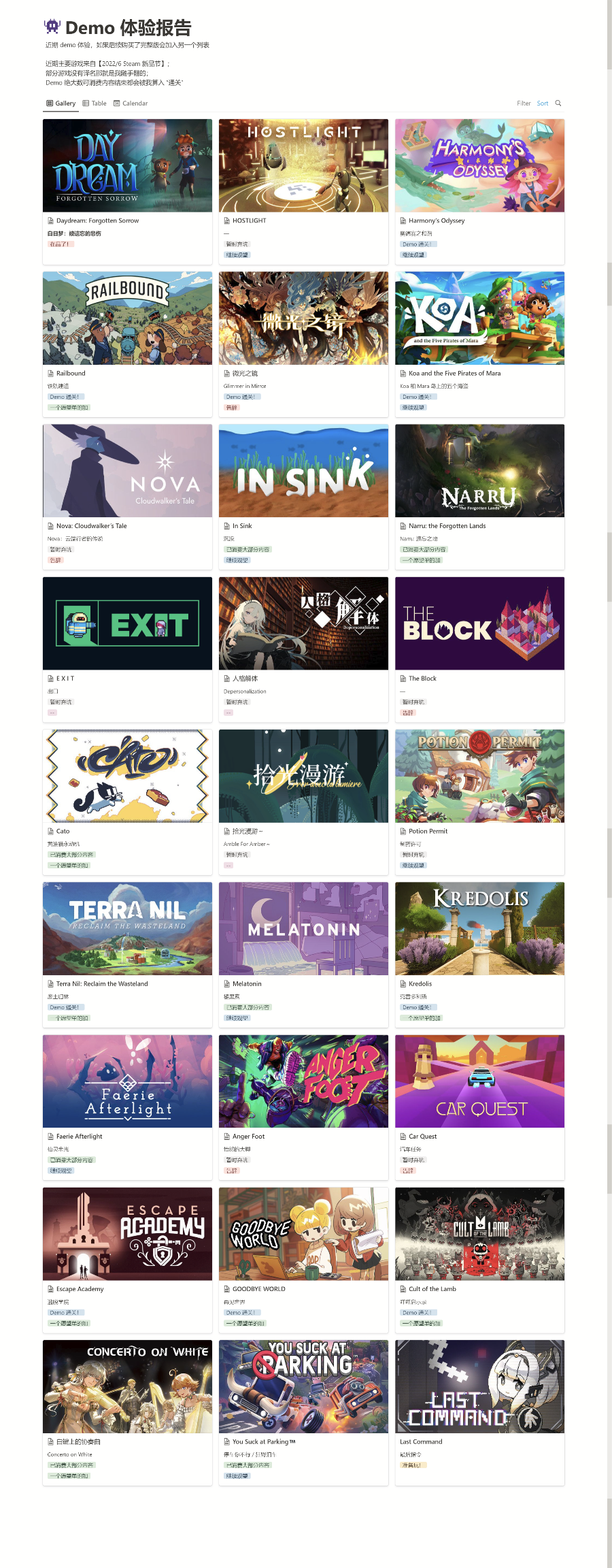The height and width of the screenshot is (1568, 612).
Task: Open the Filter options
Action: coord(524,103)
